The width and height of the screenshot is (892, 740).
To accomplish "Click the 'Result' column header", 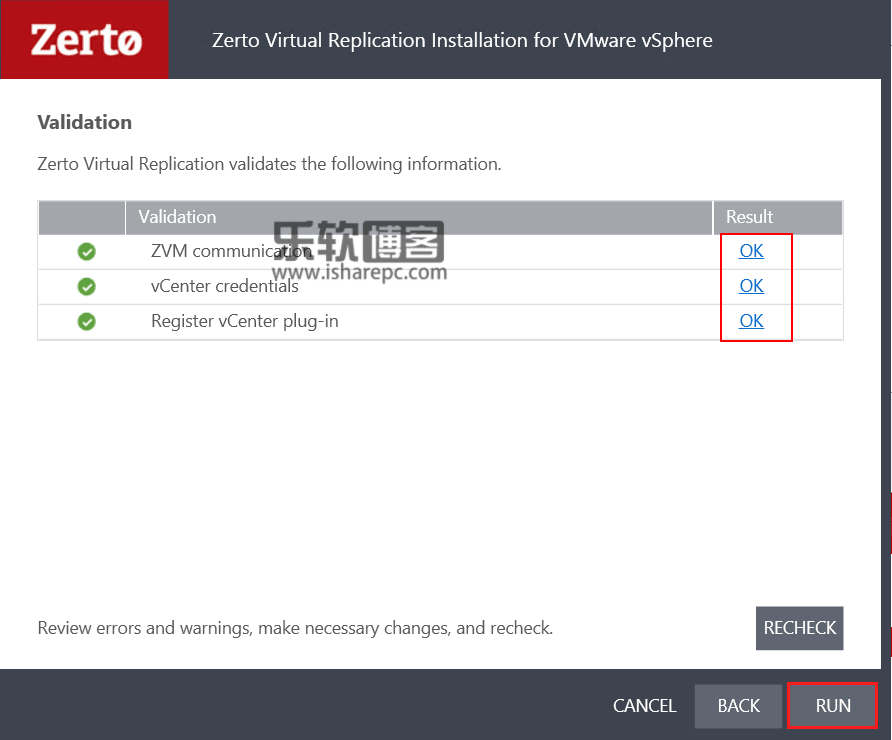I will tap(778, 217).
